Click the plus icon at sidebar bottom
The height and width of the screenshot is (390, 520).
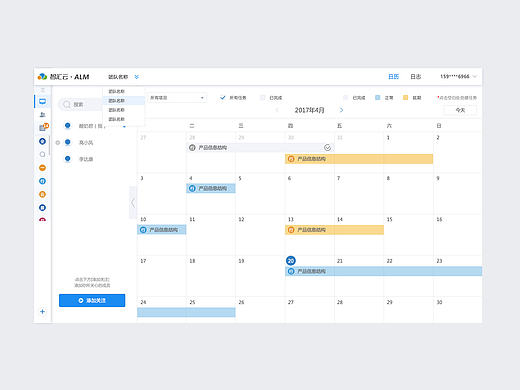coord(42,311)
